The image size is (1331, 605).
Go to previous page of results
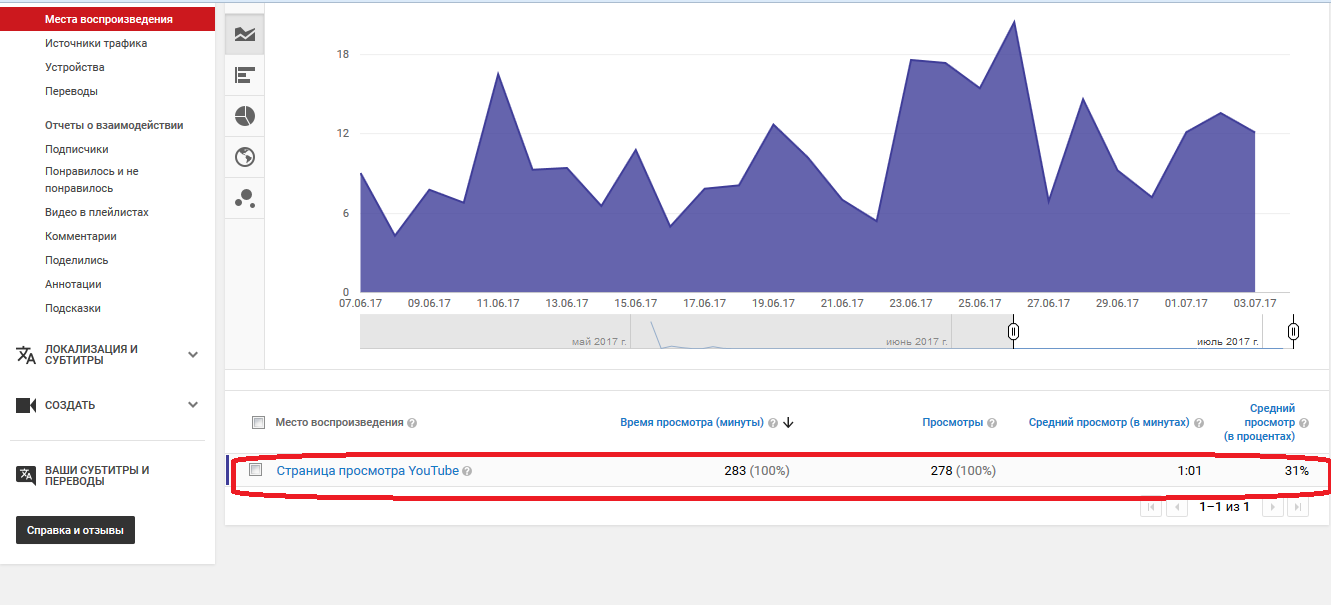coord(1177,507)
